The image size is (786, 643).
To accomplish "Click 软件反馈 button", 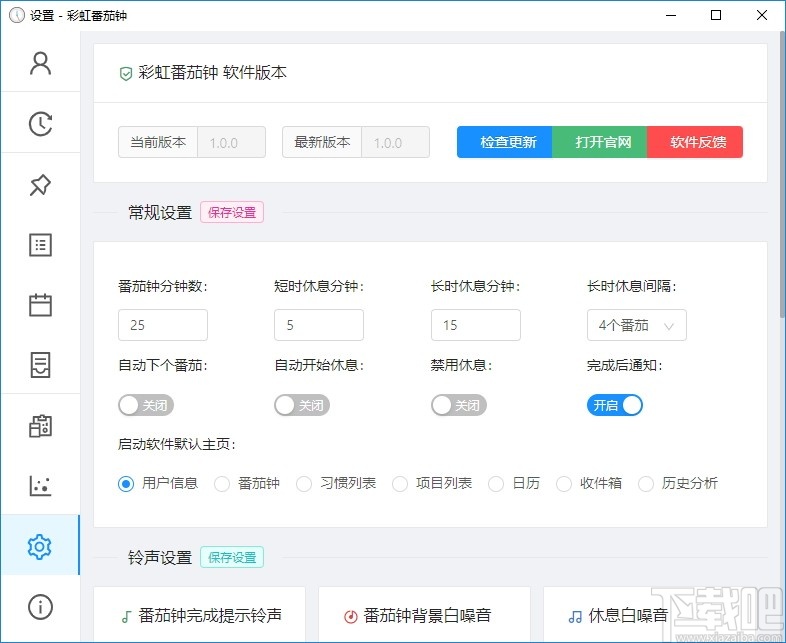I will pos(695,142).
